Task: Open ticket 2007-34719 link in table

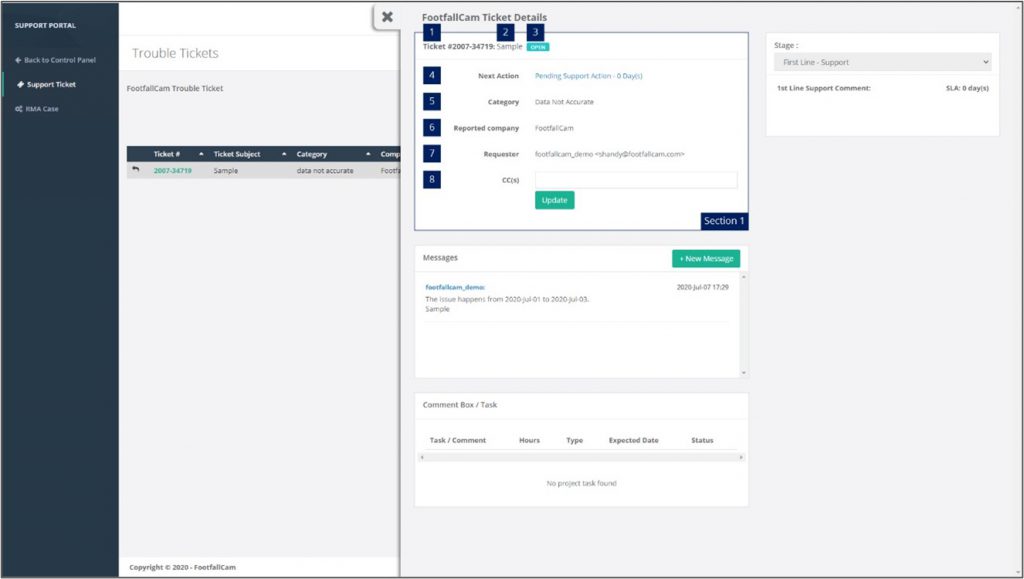Action: tap(172, 170)
